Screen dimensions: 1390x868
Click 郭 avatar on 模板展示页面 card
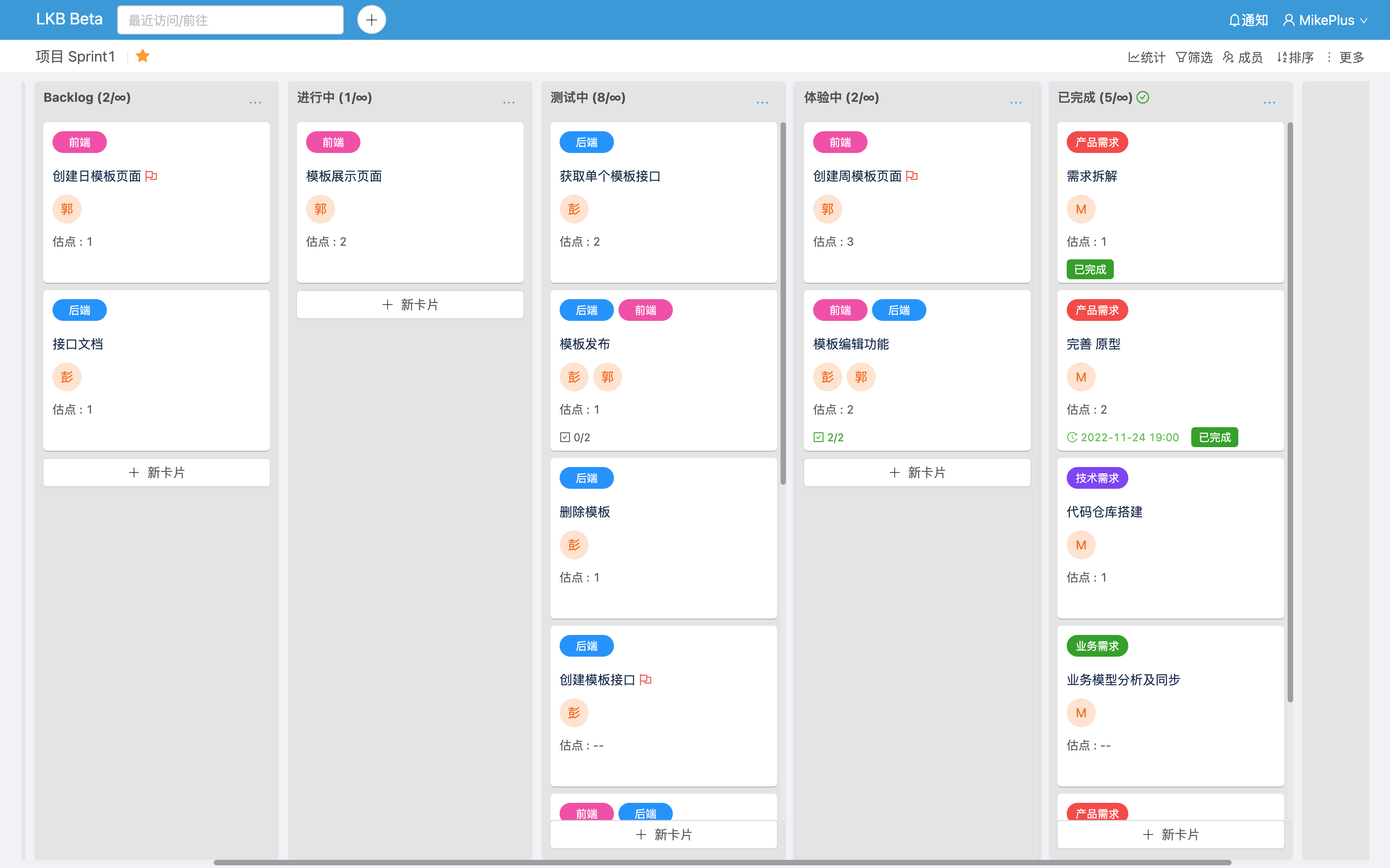[x=321, y=209]
